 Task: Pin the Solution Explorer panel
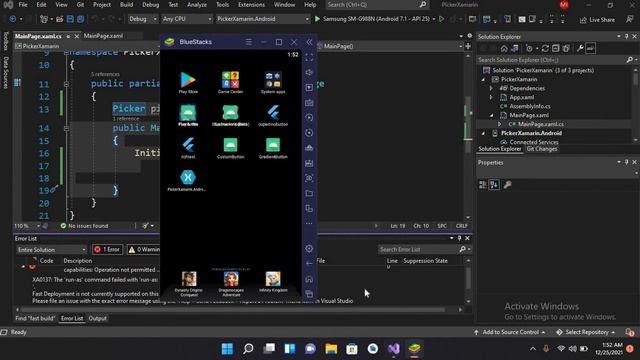point(627,37)
